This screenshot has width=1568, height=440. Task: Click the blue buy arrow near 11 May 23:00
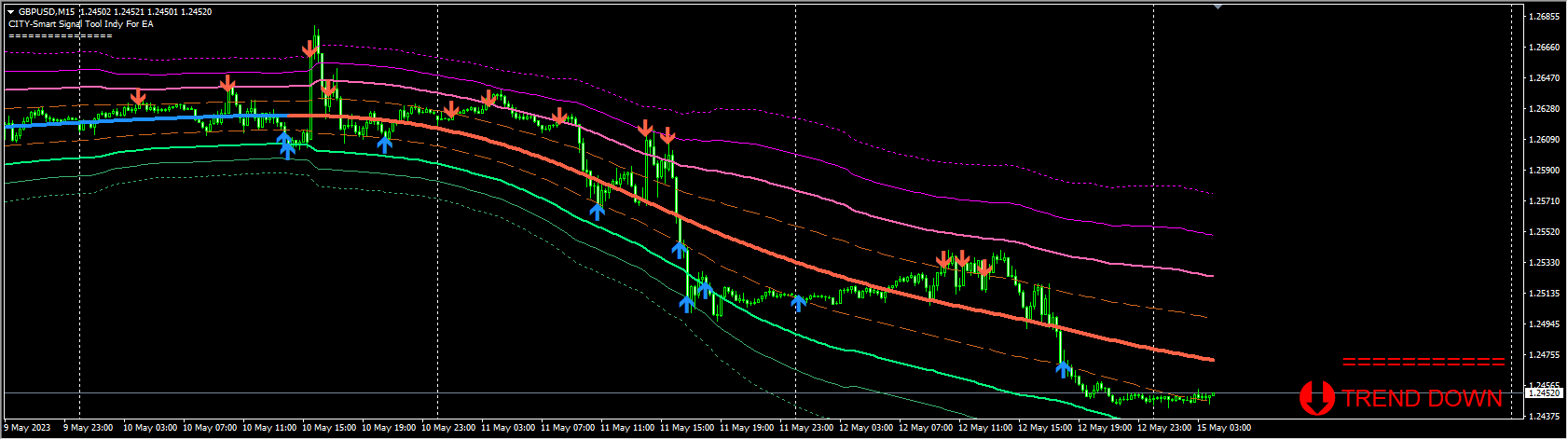click(x=798, y=302)
